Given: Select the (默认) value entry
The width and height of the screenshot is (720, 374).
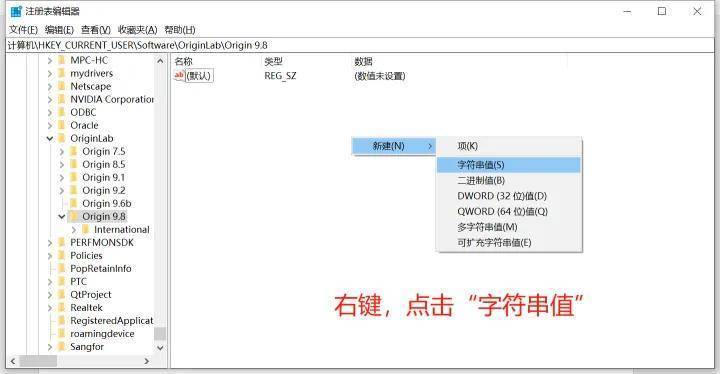Looking at the screenshot, I should (199, 76).
